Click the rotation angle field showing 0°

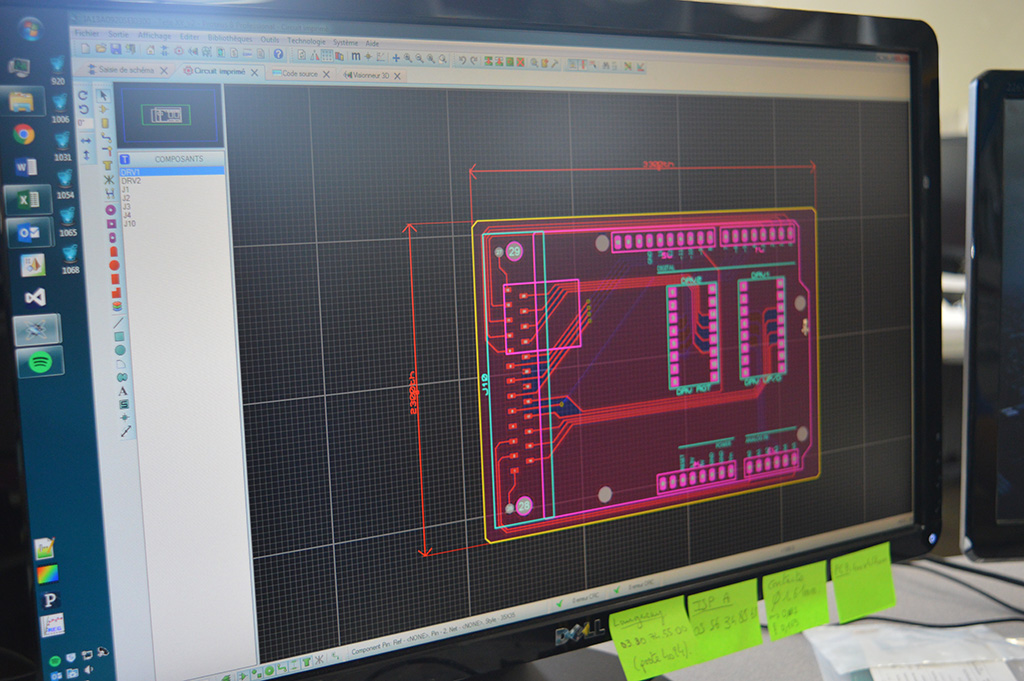[85, 123]
